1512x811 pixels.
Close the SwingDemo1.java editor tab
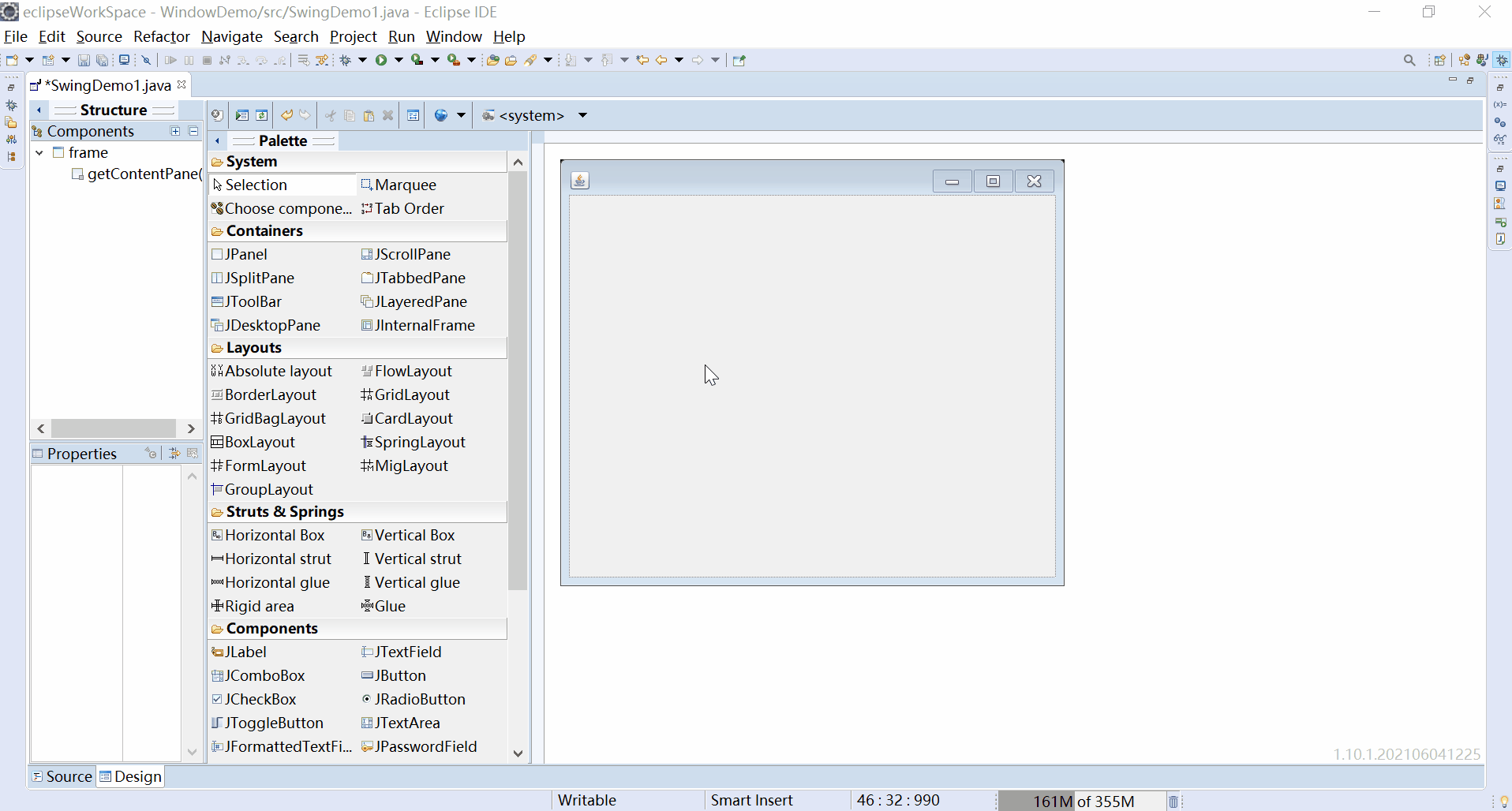182,84
